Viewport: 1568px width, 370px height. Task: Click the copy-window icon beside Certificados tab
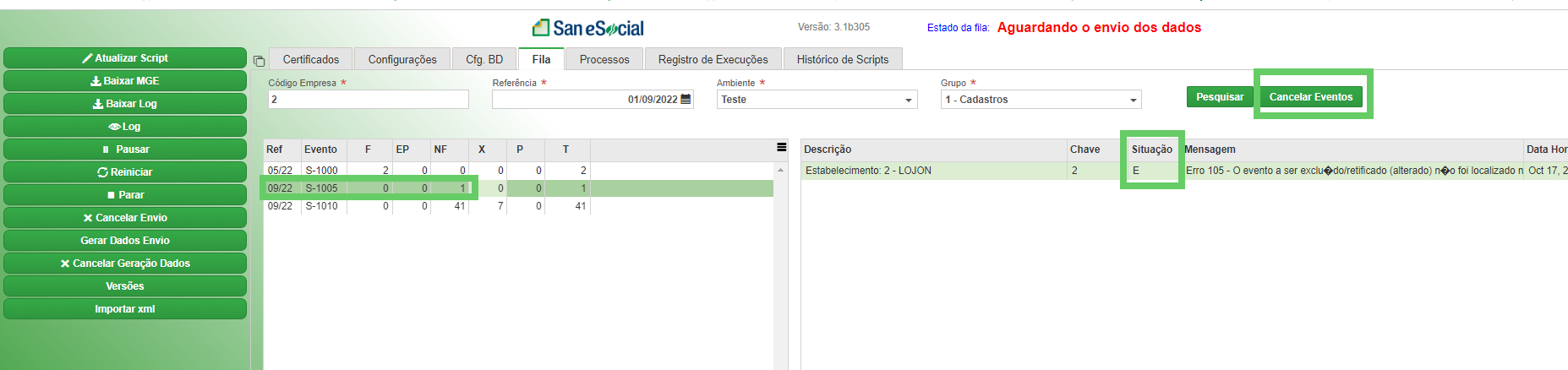[x=259, y=61]
